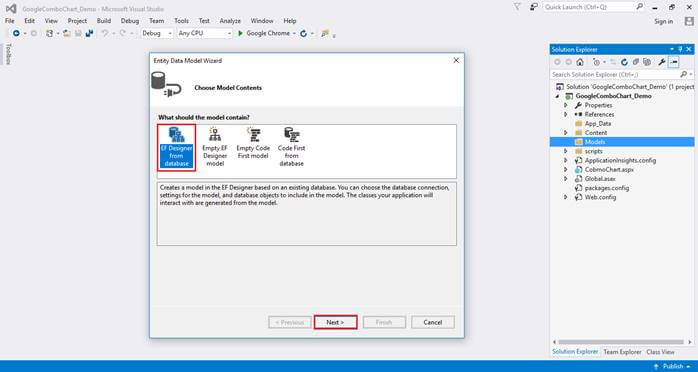Click the Solution Explorer Properties wrench icon
Image resolution: width=698 pixels, height=372 pixels.
pos(662,62)
